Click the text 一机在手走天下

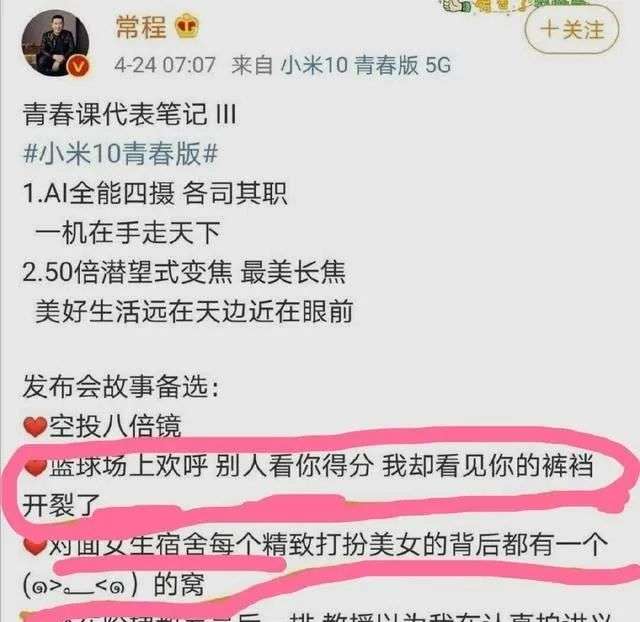click(128, 233)
